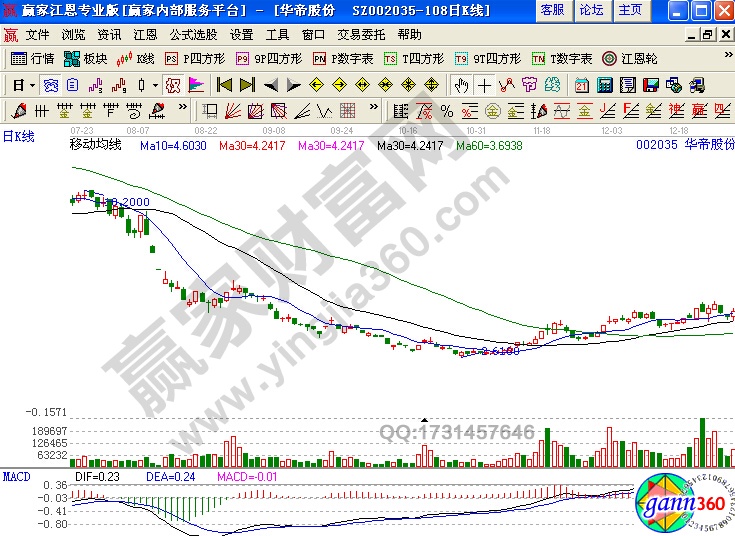Open the 江恩 menu

coord(145,33)
